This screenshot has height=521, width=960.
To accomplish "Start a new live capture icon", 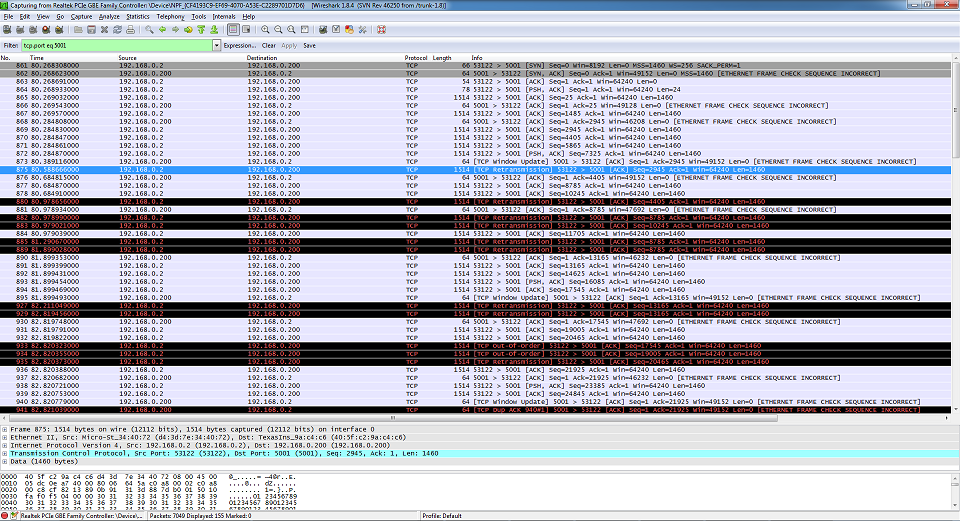I will (x=33, y=29).
